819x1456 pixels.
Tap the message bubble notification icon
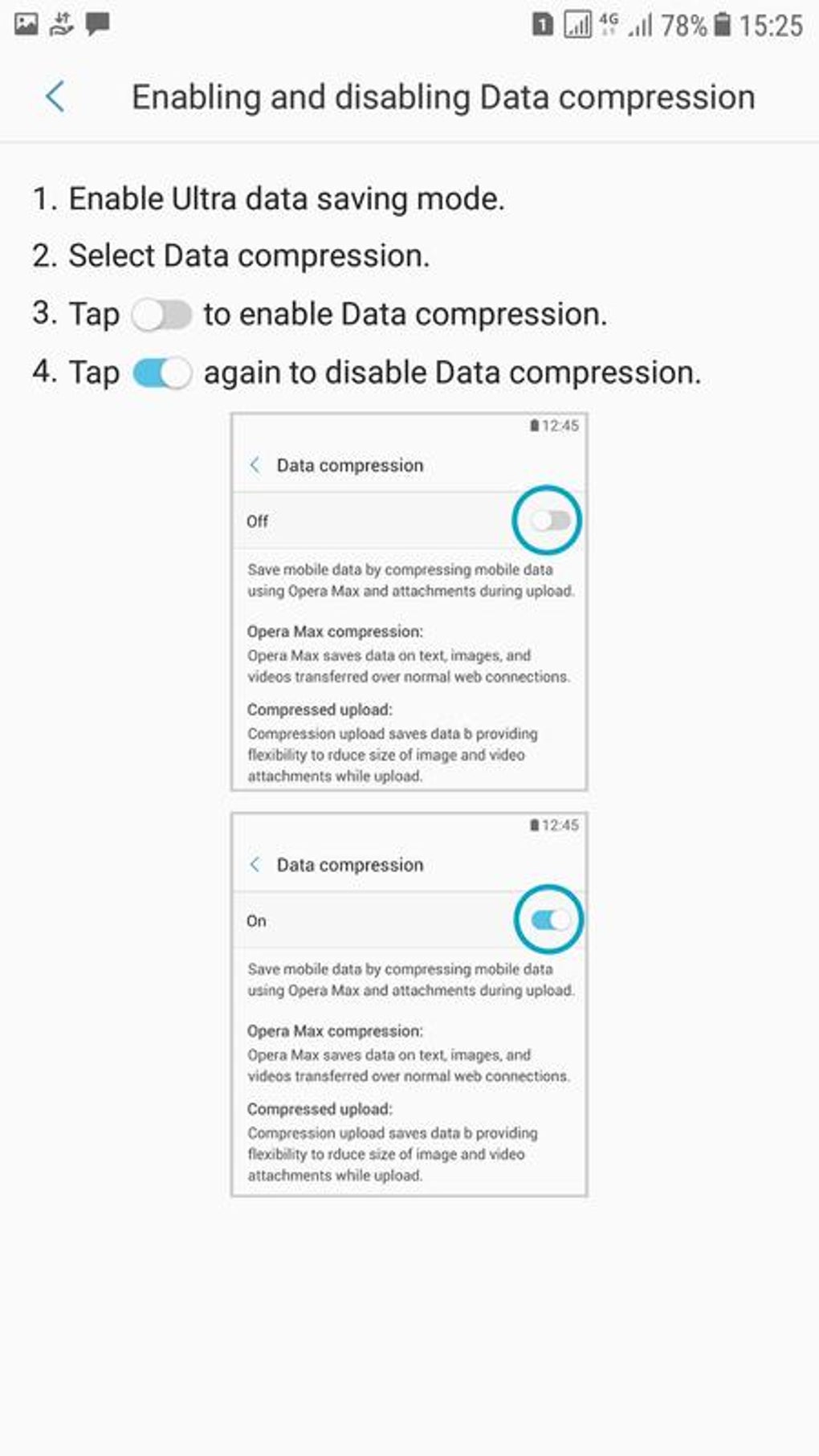click(98, 24)
